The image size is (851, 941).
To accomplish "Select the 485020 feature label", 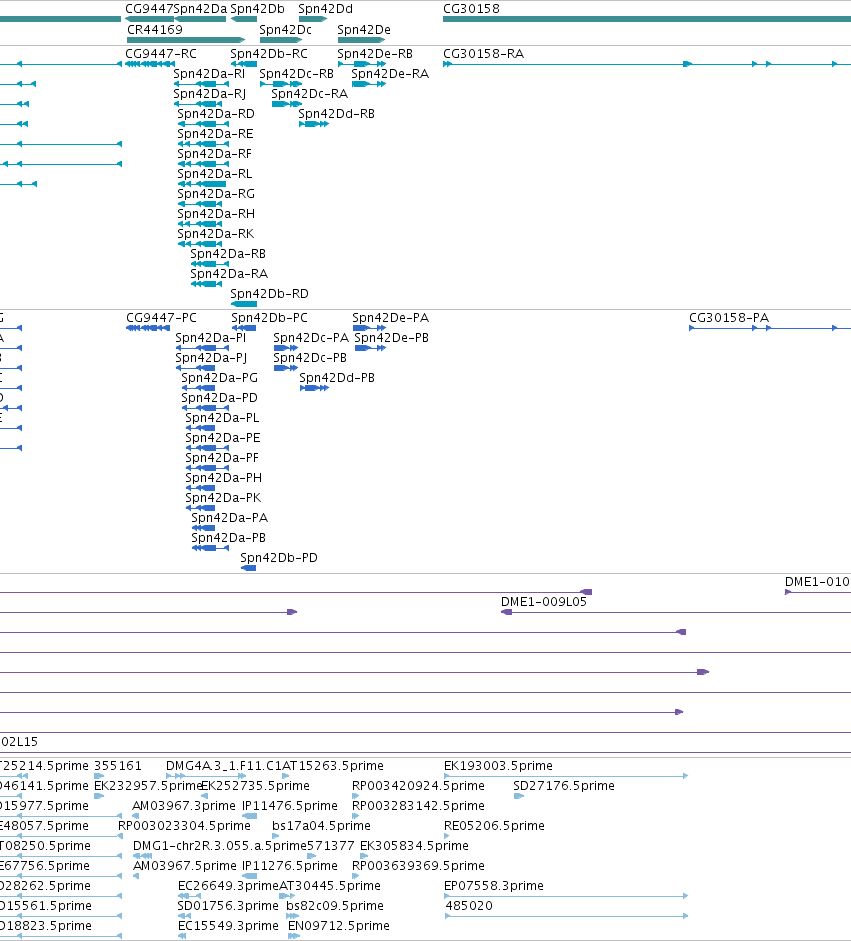I will tap(469, 906).
